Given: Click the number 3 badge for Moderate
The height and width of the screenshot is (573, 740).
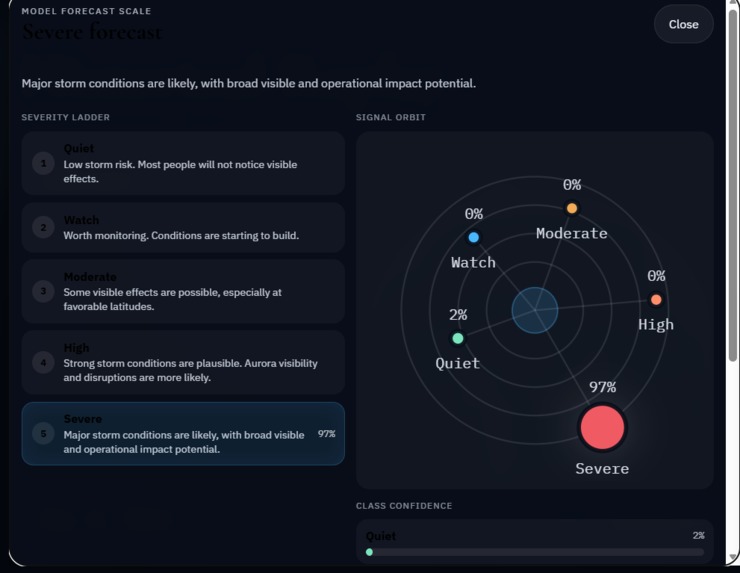Looking at the screenshot, I should coord(43,291).
